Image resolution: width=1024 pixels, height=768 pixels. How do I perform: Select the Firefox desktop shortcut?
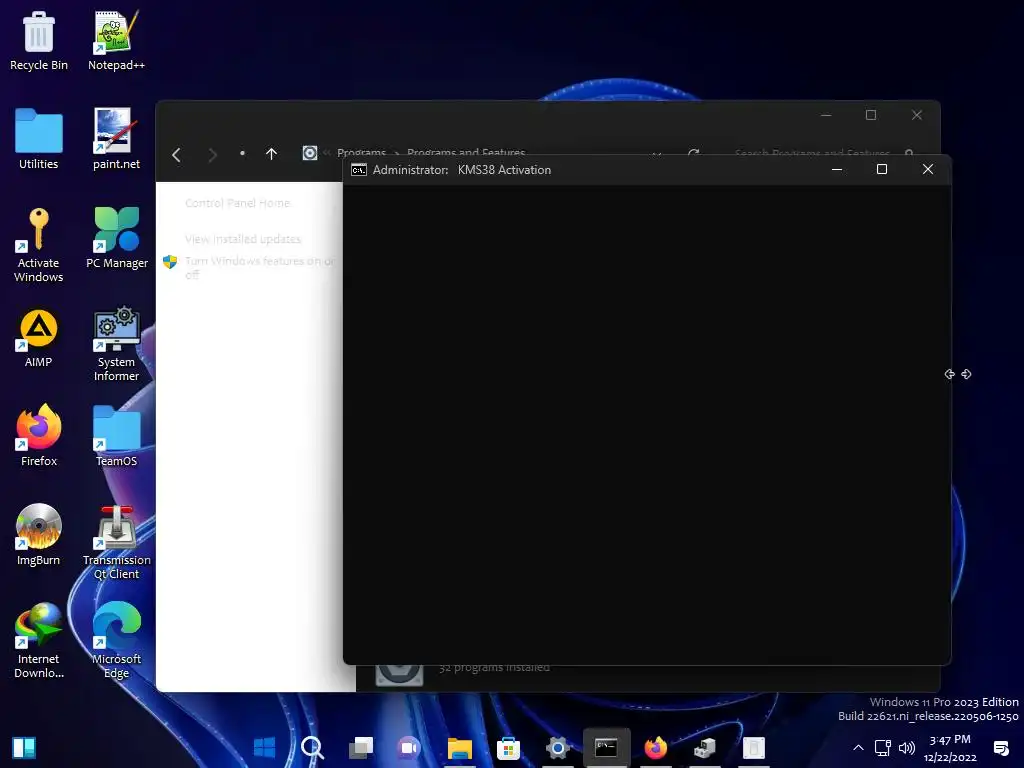coord(39,436)
